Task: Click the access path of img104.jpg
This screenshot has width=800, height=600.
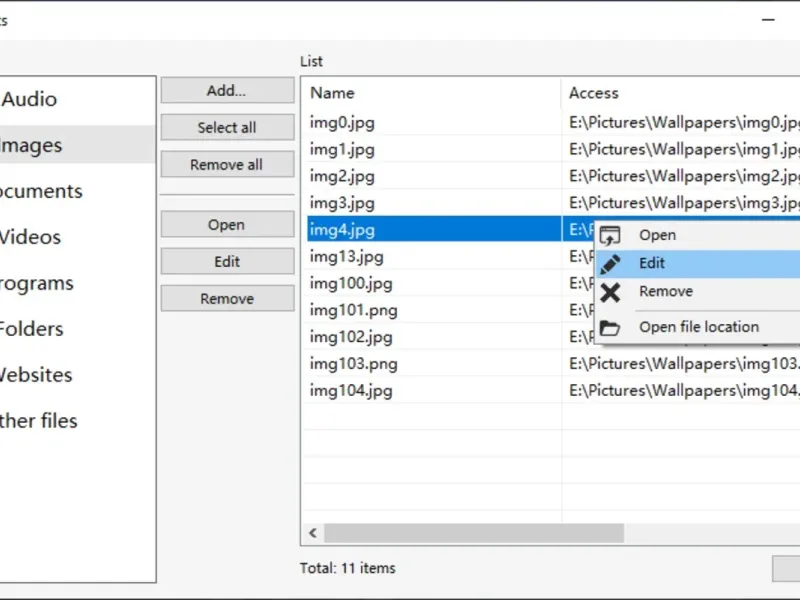Action: pos(684,390)
